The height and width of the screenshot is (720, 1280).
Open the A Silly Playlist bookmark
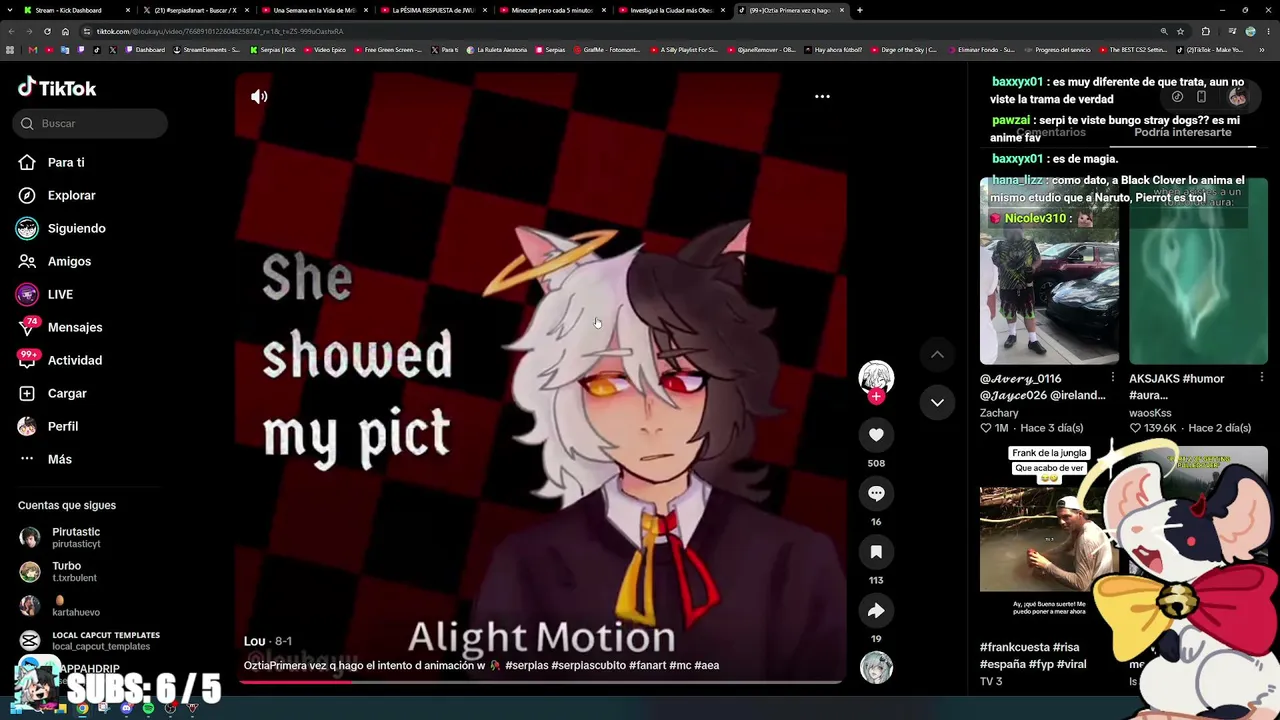coord(683,49)
